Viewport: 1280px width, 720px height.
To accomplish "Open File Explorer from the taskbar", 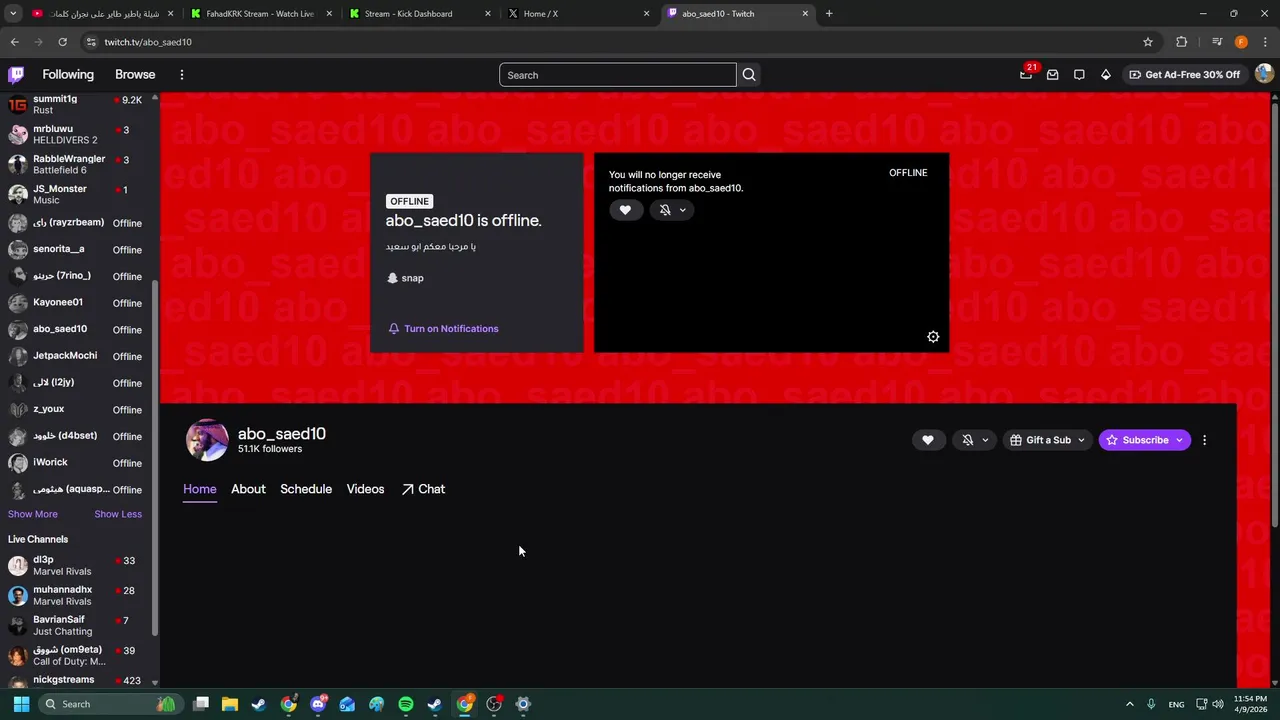I will click(x=230, y=704).
